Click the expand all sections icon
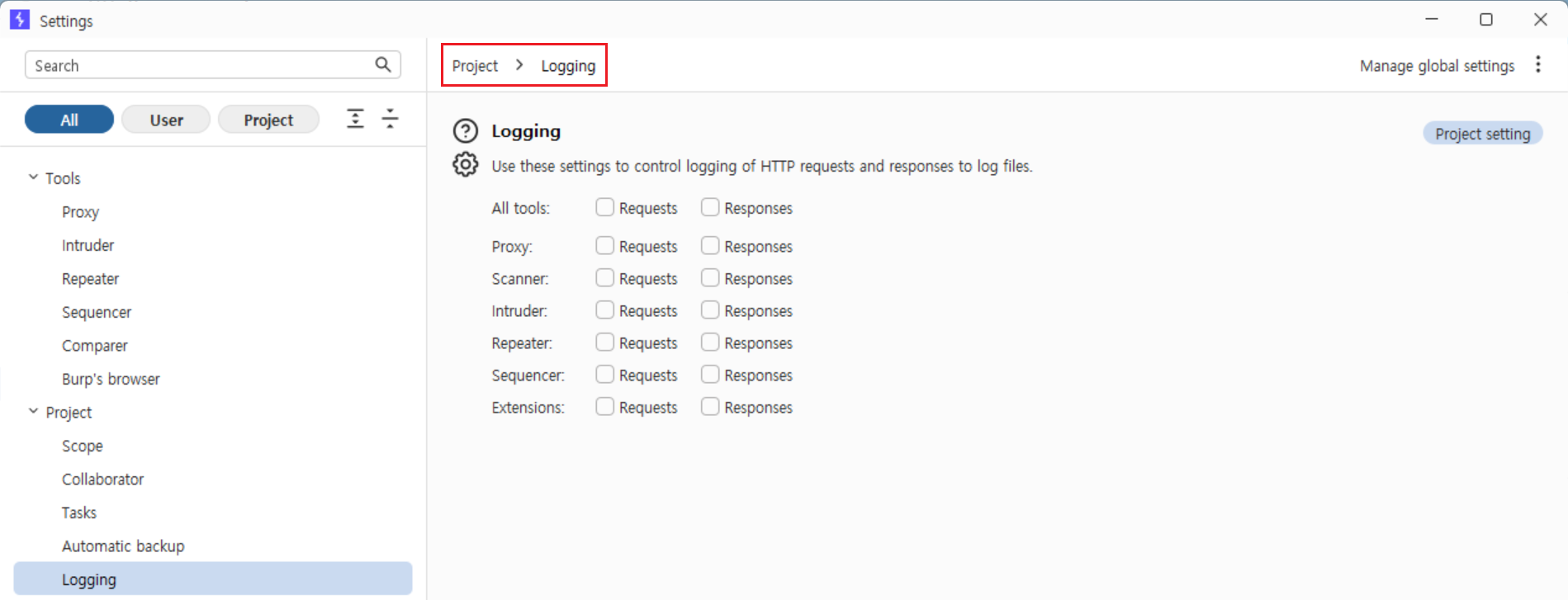Viewport: 1568px width, 600px height. [355, 119]
